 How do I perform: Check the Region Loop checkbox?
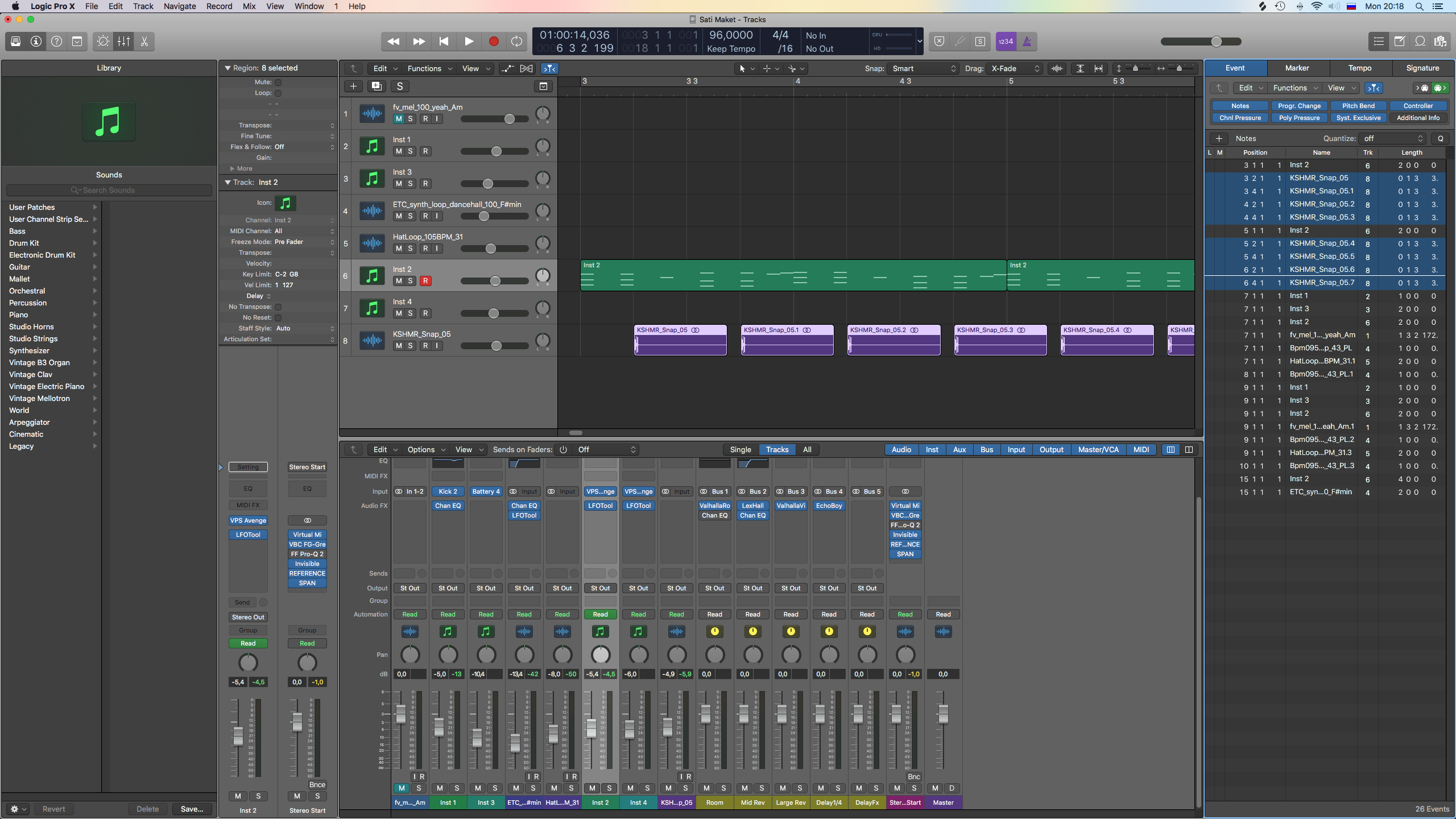[x=278, y=93]
